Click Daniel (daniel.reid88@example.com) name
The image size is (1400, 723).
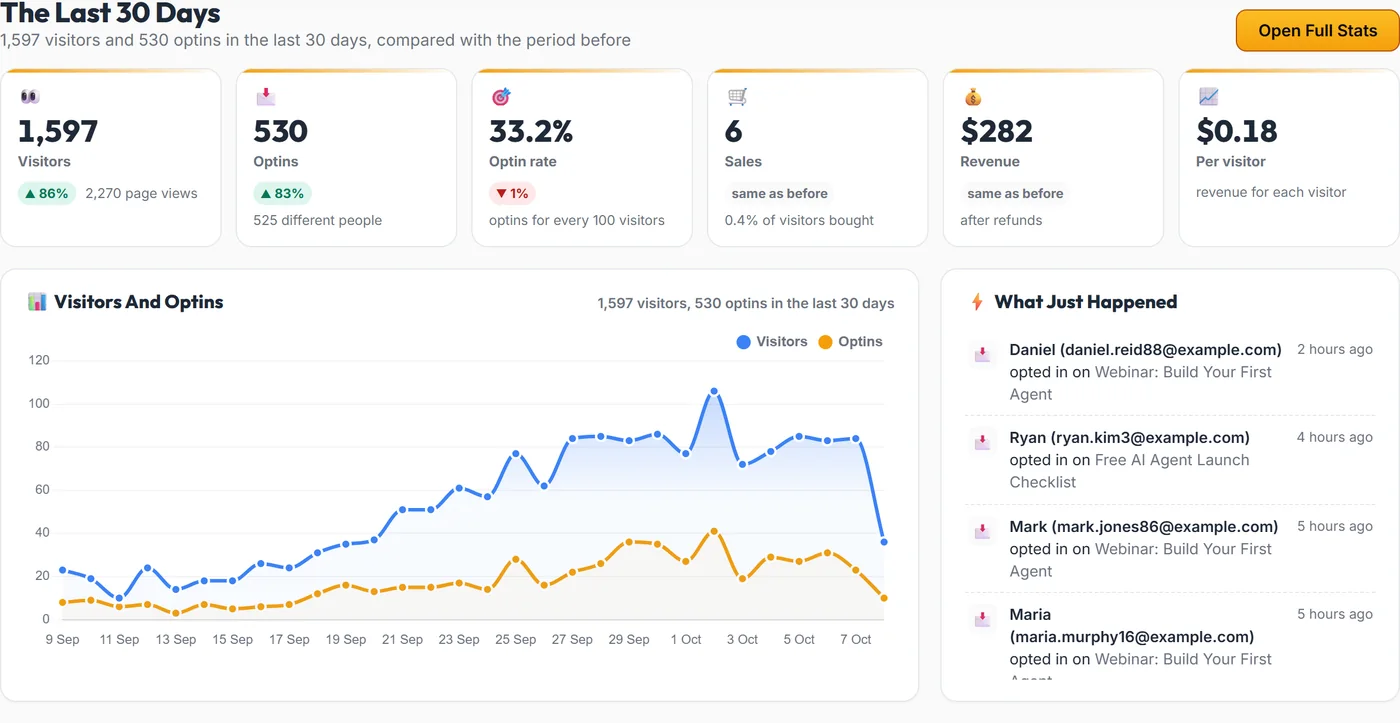[x=1145, y=350]
